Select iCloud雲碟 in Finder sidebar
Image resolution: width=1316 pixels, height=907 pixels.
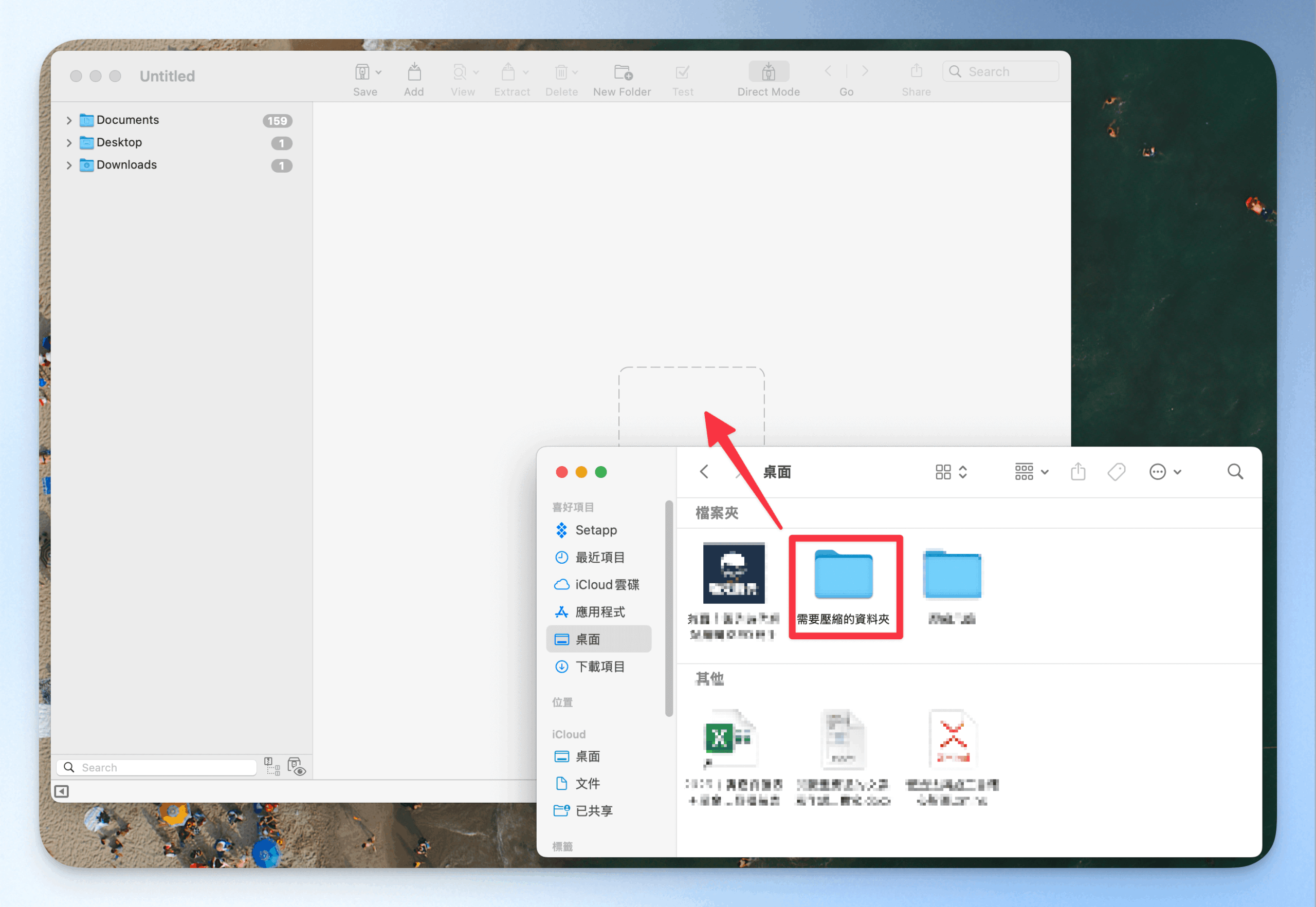(x=606, y=585)
